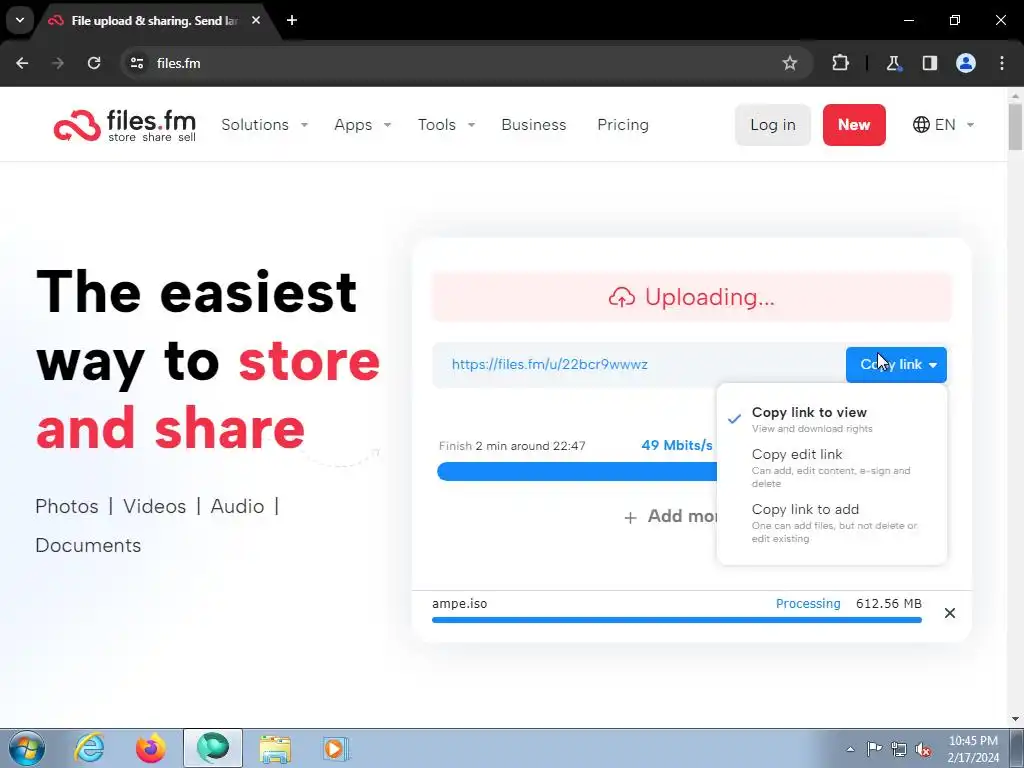Open the Business page
Image resolution: width=1024 pixels, height=768 pixels.
(534, 125)
